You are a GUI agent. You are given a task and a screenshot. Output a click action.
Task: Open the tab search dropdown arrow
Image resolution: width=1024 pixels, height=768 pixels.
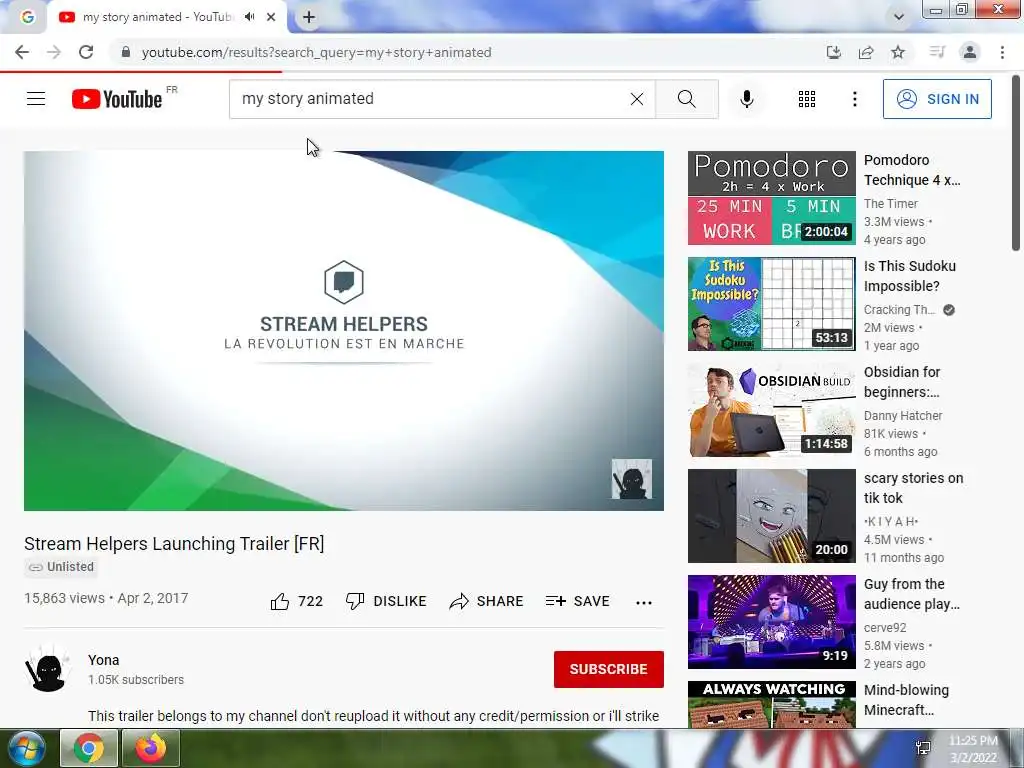899,17
